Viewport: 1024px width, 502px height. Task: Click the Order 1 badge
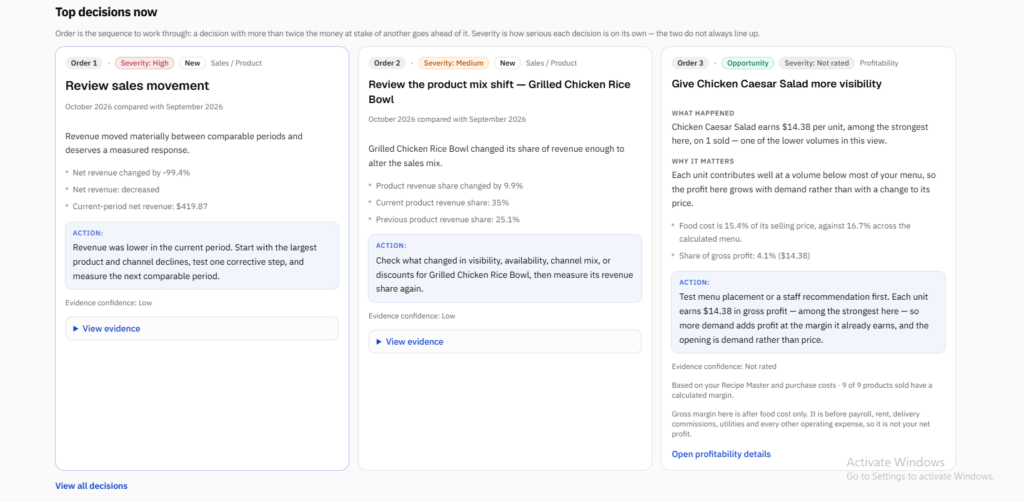pos(84,63)
